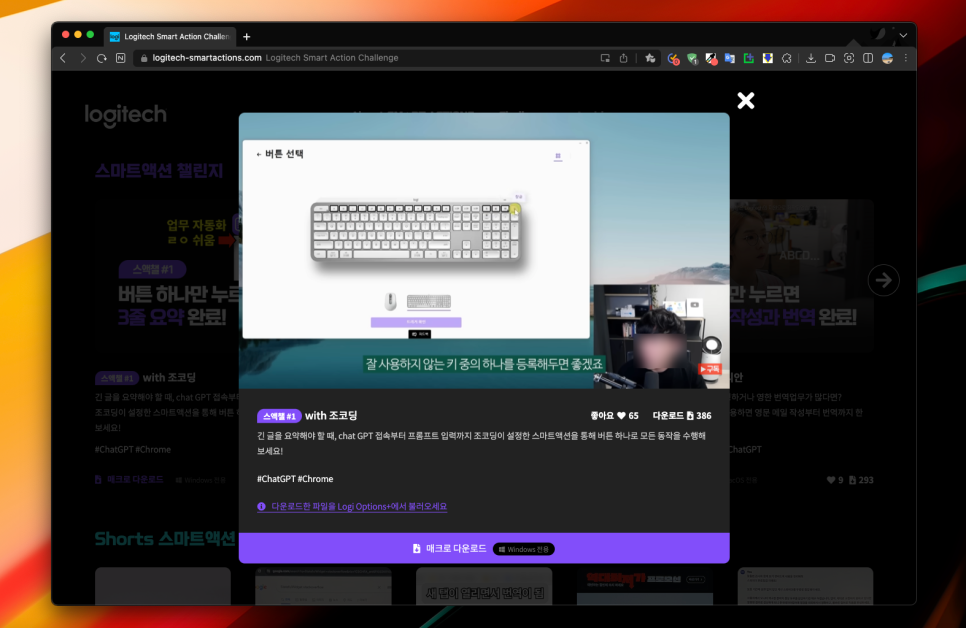This screenshot has height=628, width=966.
Task: Click the 스액챌 #1 purple badge in the popup
Action: pos(279,416)
